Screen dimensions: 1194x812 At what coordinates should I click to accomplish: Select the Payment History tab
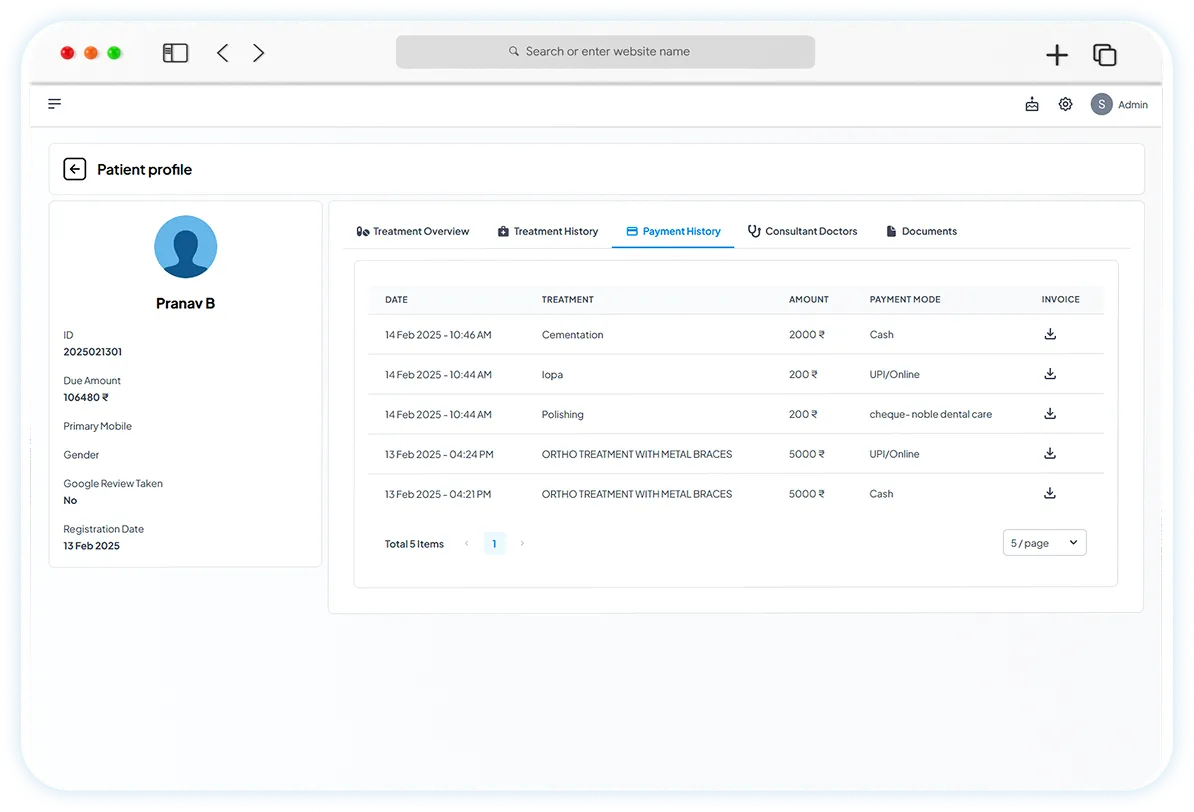pyautogui.click(x=673, y=232)
